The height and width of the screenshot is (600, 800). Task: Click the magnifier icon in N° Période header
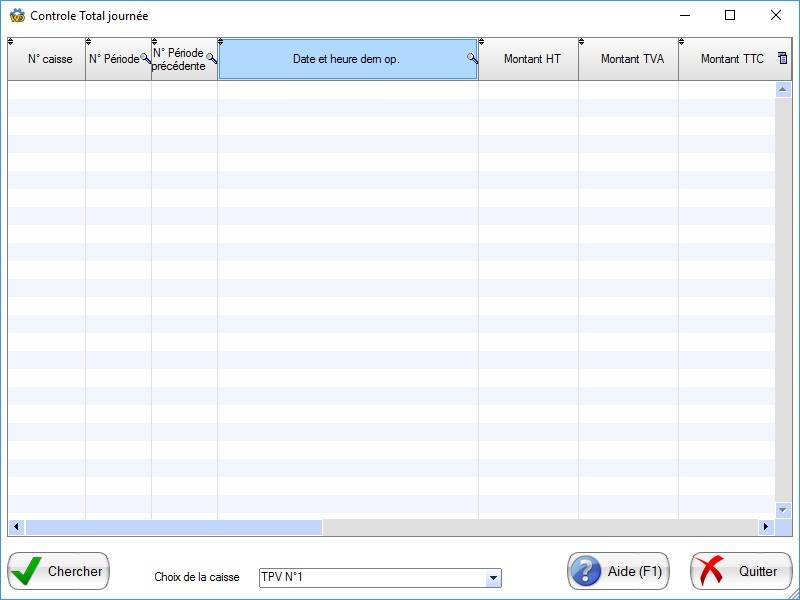click(146, 60)
